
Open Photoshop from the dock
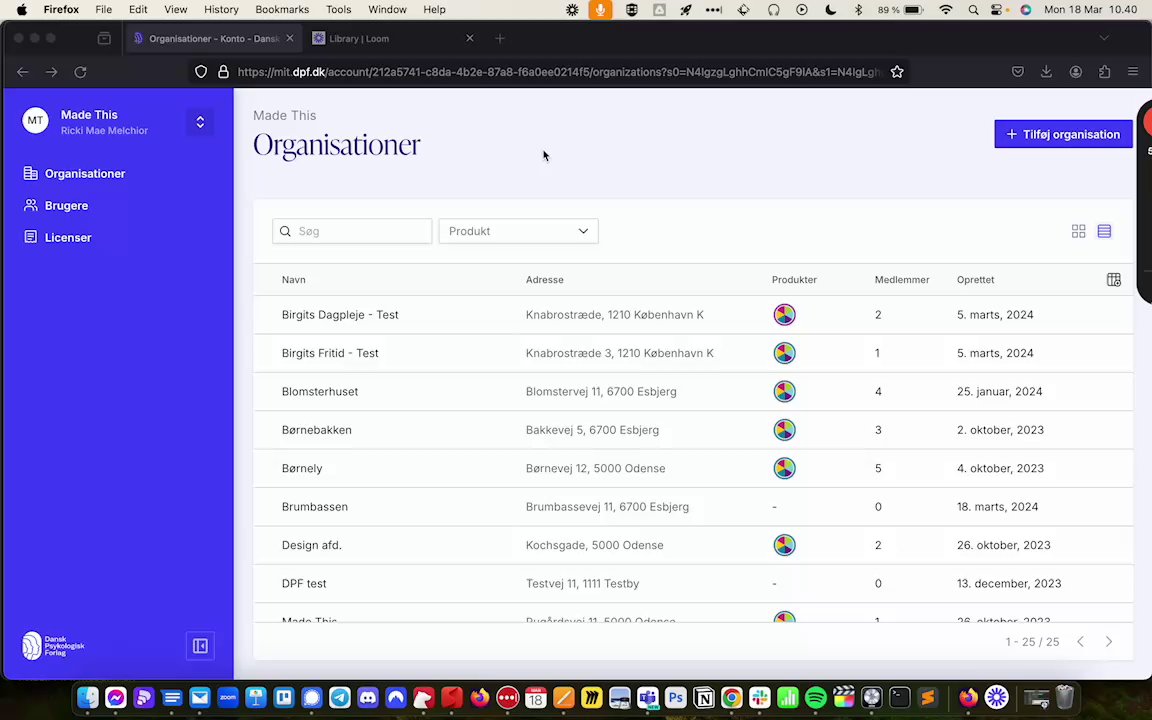[675, 697]
